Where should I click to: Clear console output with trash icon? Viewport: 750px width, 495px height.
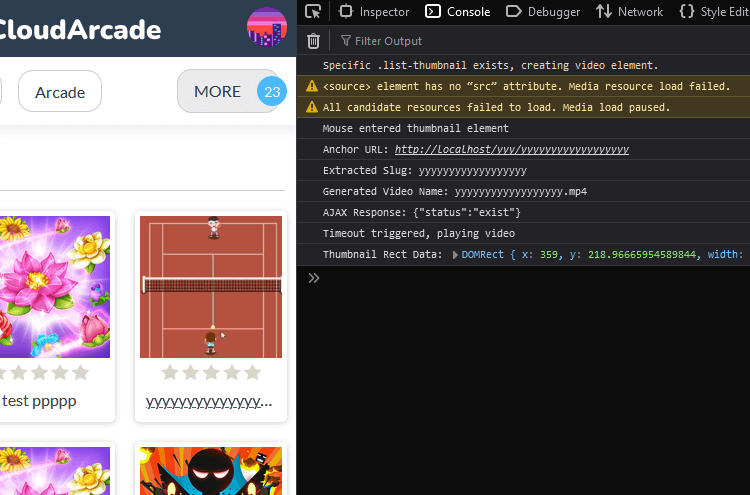point(313,41)
